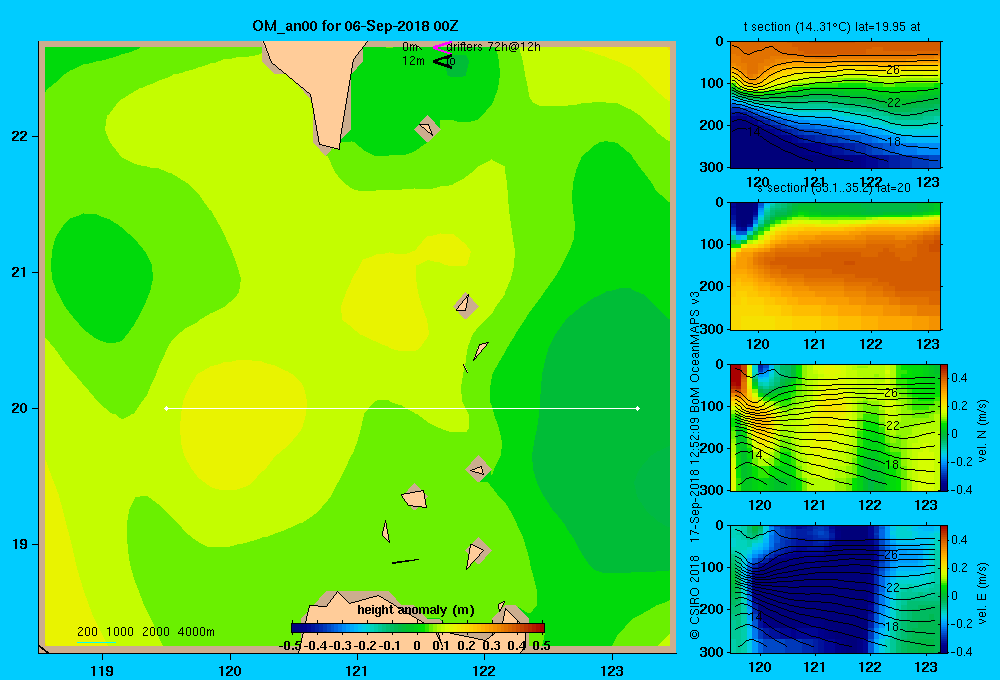Click the vel. E colorbar beside the bottom panel
Viewport: 1000px width, 680px height.
944,589
